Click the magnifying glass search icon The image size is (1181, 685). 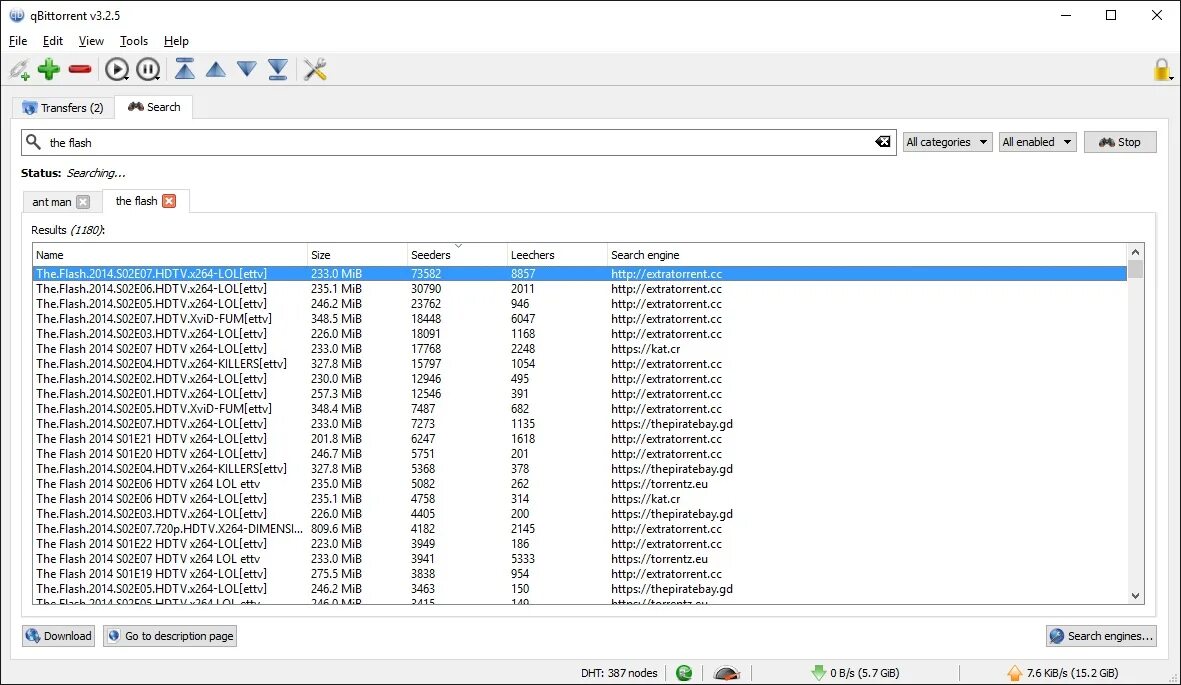pyautogui.click(x=33, y=142)
